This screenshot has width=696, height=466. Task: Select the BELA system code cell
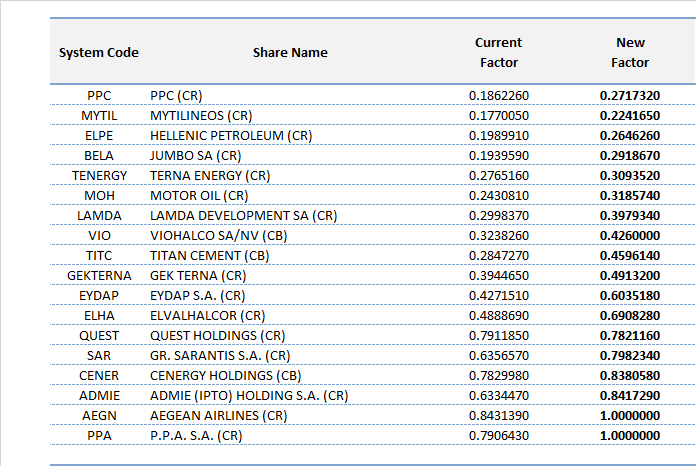(99, 156)
